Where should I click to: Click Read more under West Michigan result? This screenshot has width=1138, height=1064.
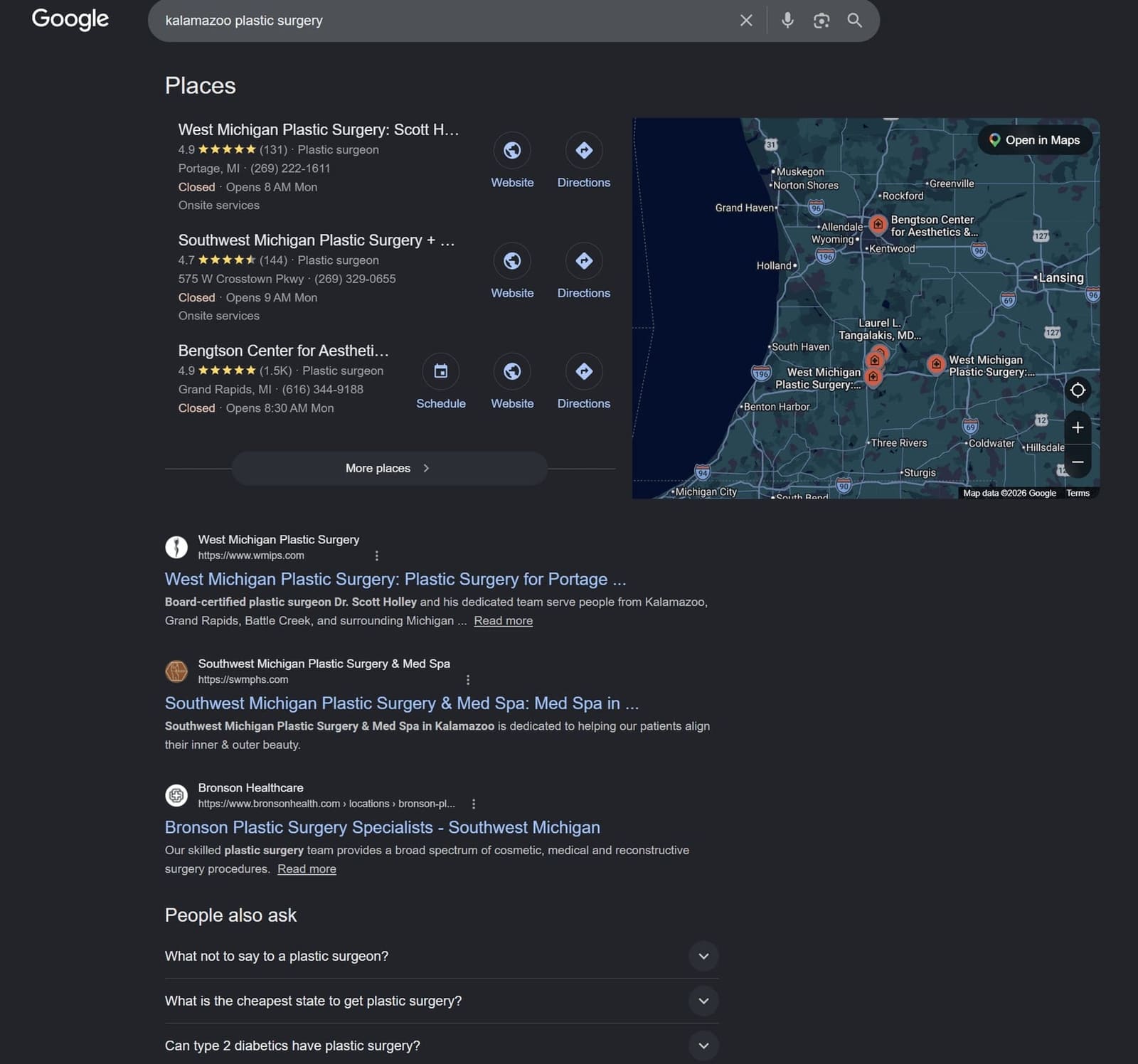(x=503, y=621)
